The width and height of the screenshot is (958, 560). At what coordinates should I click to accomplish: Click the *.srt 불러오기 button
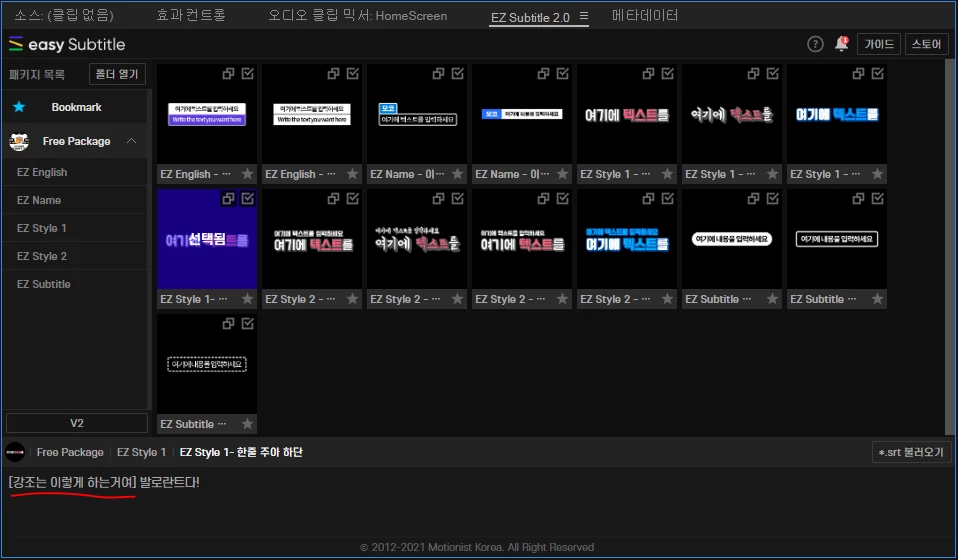(911, 453)
